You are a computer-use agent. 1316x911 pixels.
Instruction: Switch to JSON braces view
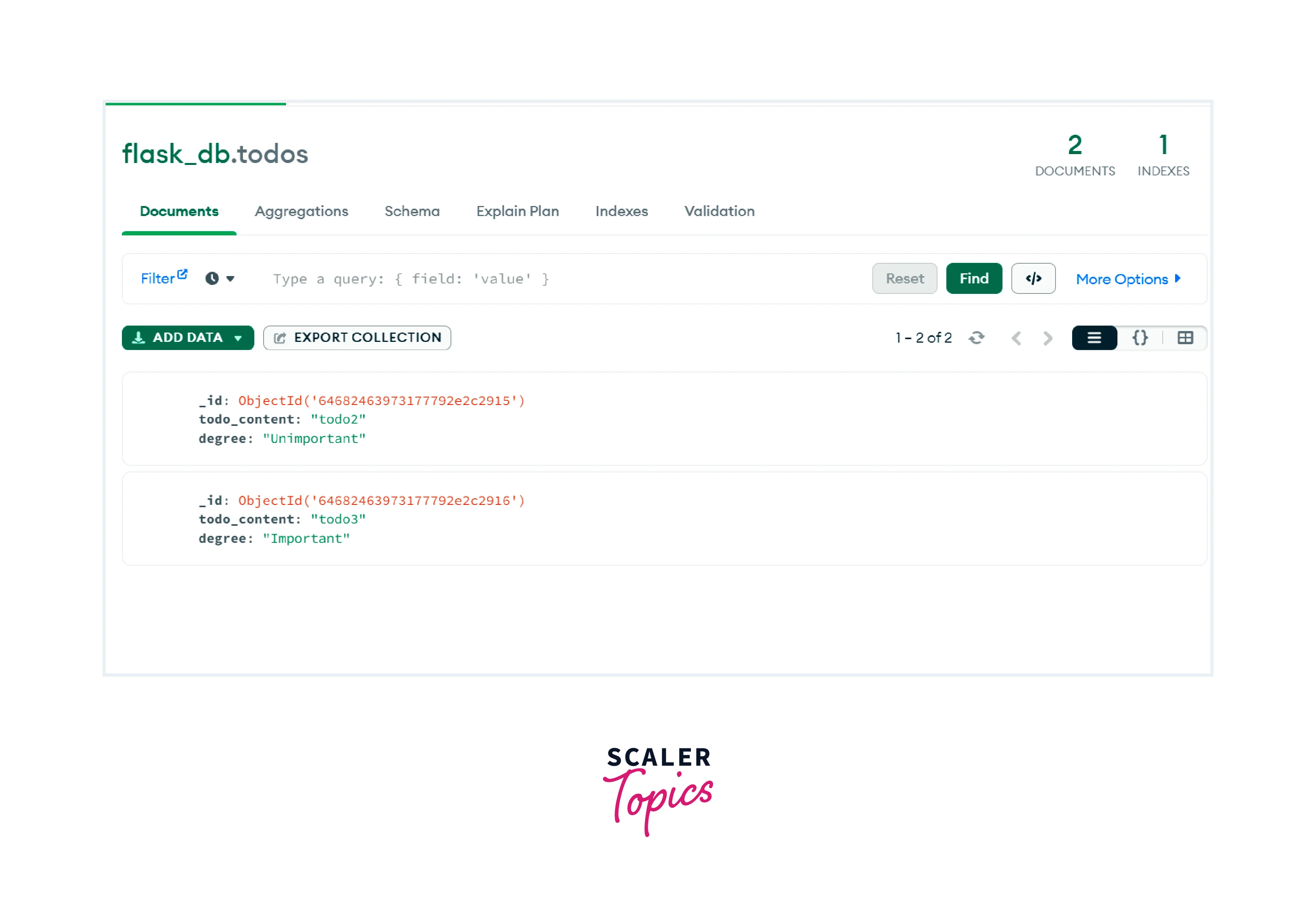coord(1140,338)
